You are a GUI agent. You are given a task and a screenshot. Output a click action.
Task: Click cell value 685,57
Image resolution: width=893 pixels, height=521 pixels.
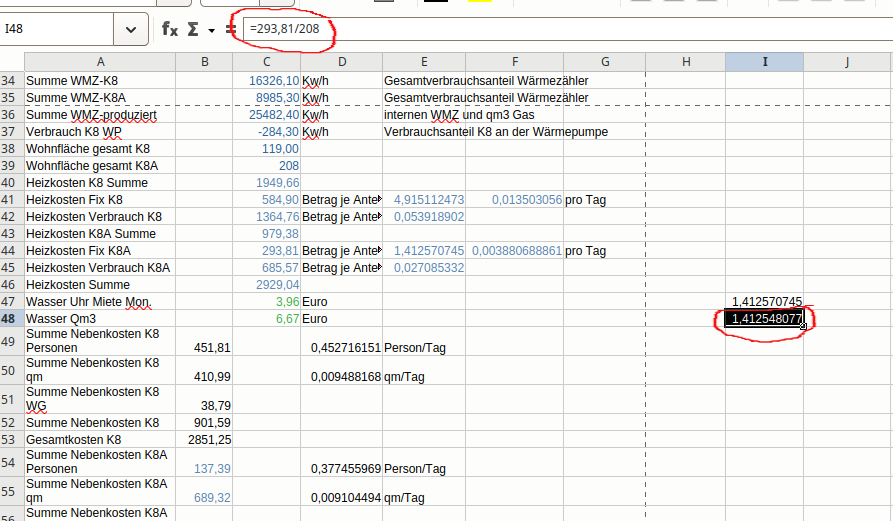[x=267, y=268]
